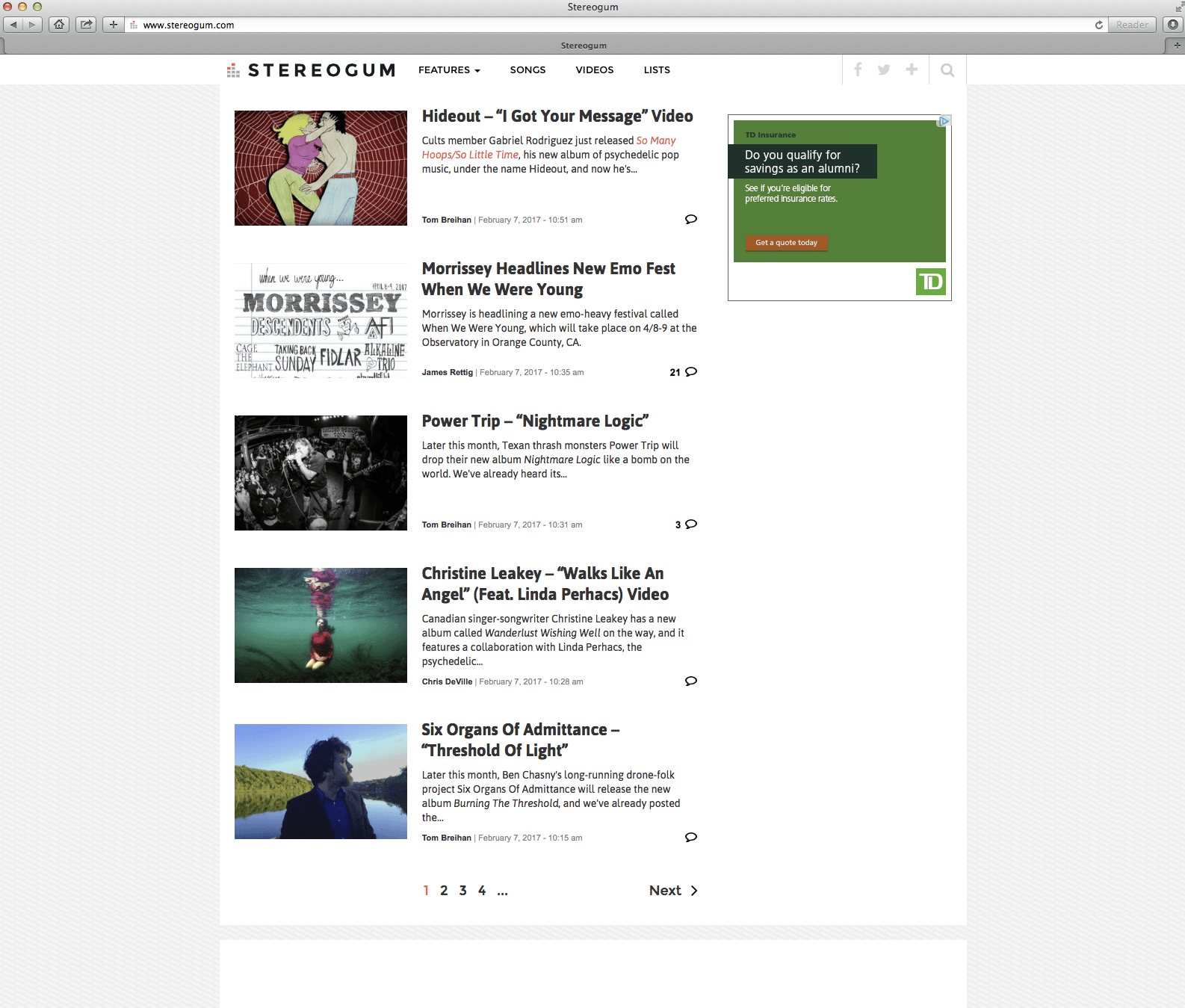
Task: Open the Lists menu item
Action: point(657,69)
